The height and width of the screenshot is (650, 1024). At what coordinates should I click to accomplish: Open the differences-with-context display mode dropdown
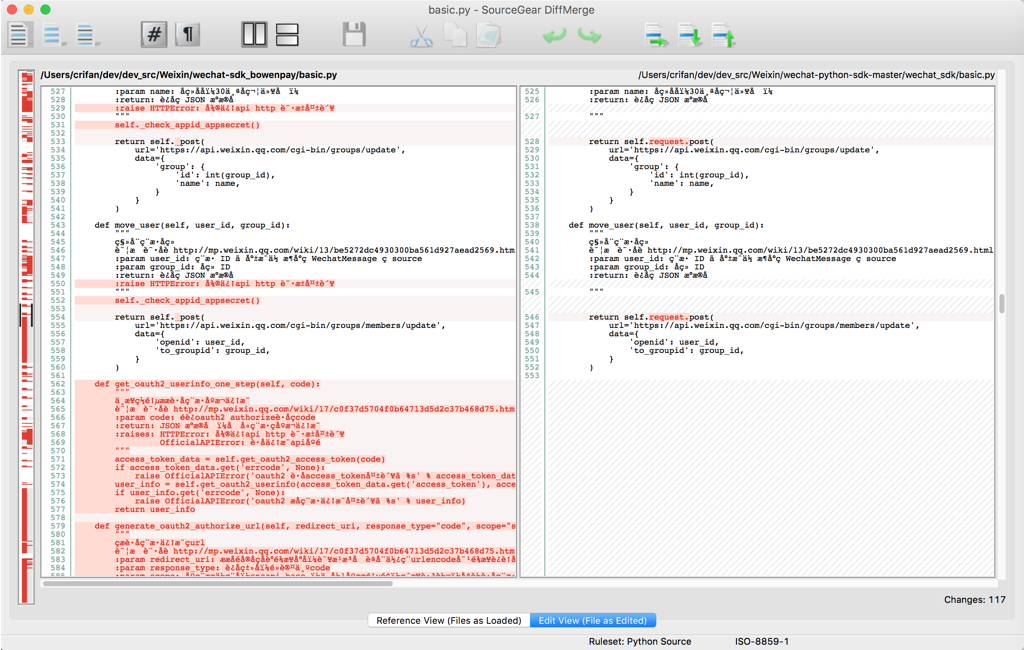pyautogui.click(x=88, y=36)
